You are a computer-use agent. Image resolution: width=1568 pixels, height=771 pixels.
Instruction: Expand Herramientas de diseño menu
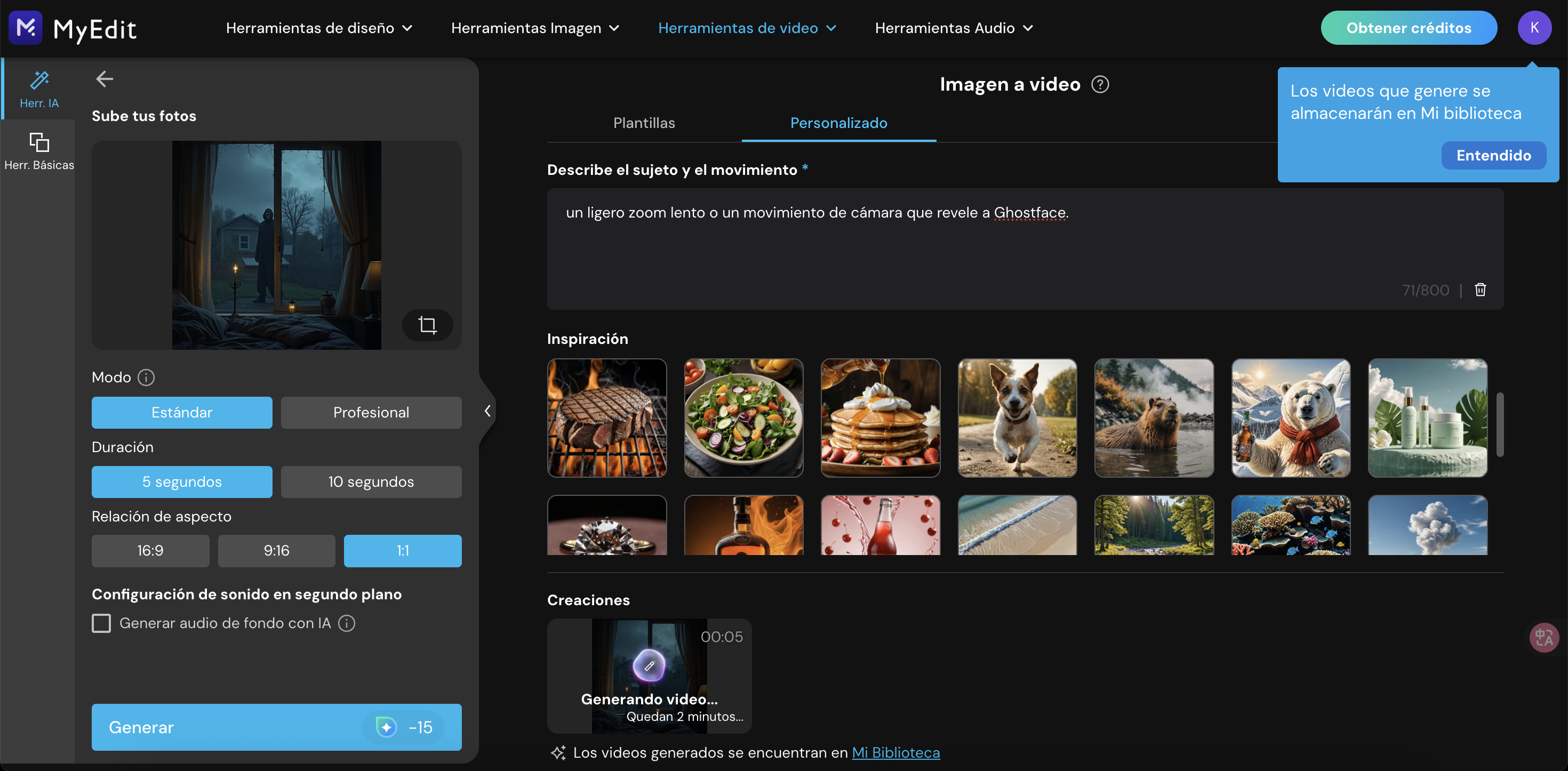click(319, 28)
